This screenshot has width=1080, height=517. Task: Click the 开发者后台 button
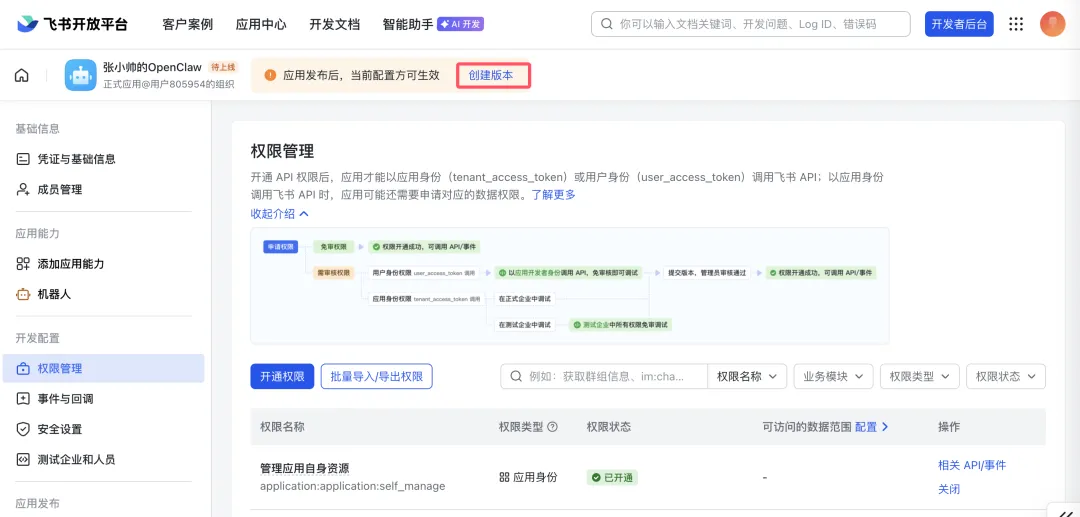959,24
